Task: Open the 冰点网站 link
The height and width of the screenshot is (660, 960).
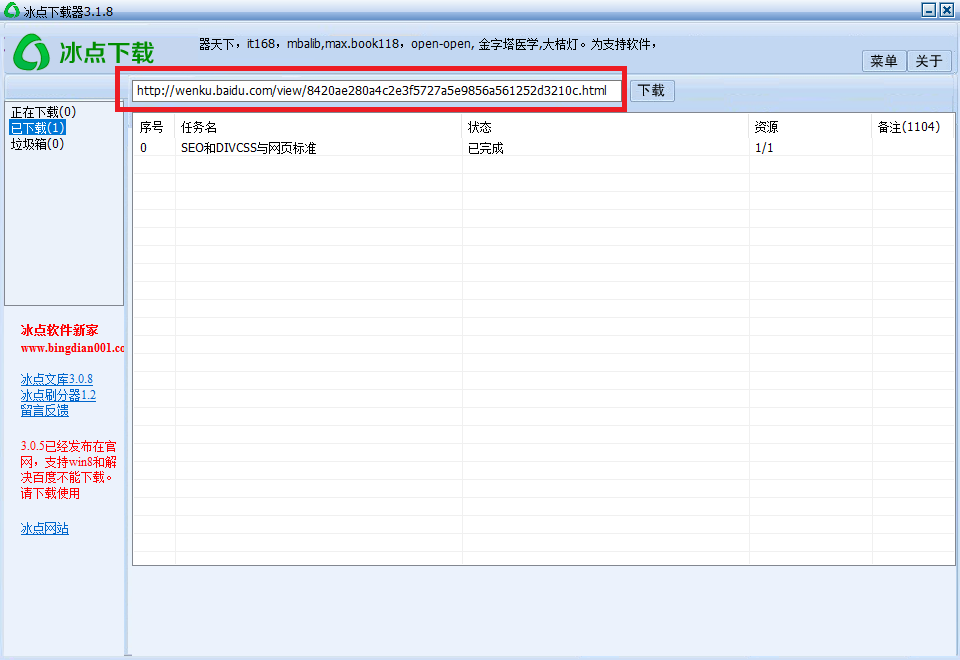Action: click(x=45, y=528)
